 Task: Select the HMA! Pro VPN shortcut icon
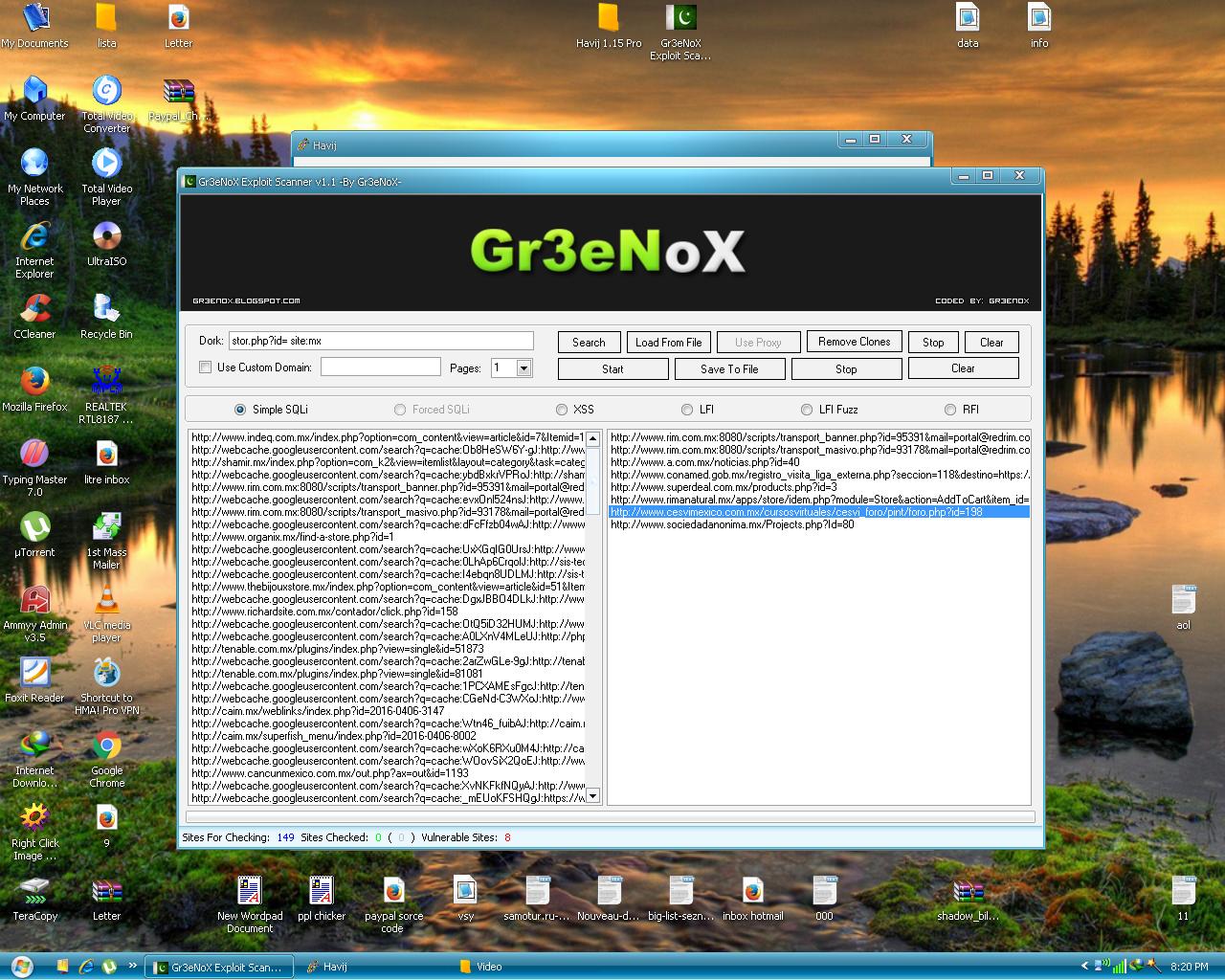tap(106, 686)
